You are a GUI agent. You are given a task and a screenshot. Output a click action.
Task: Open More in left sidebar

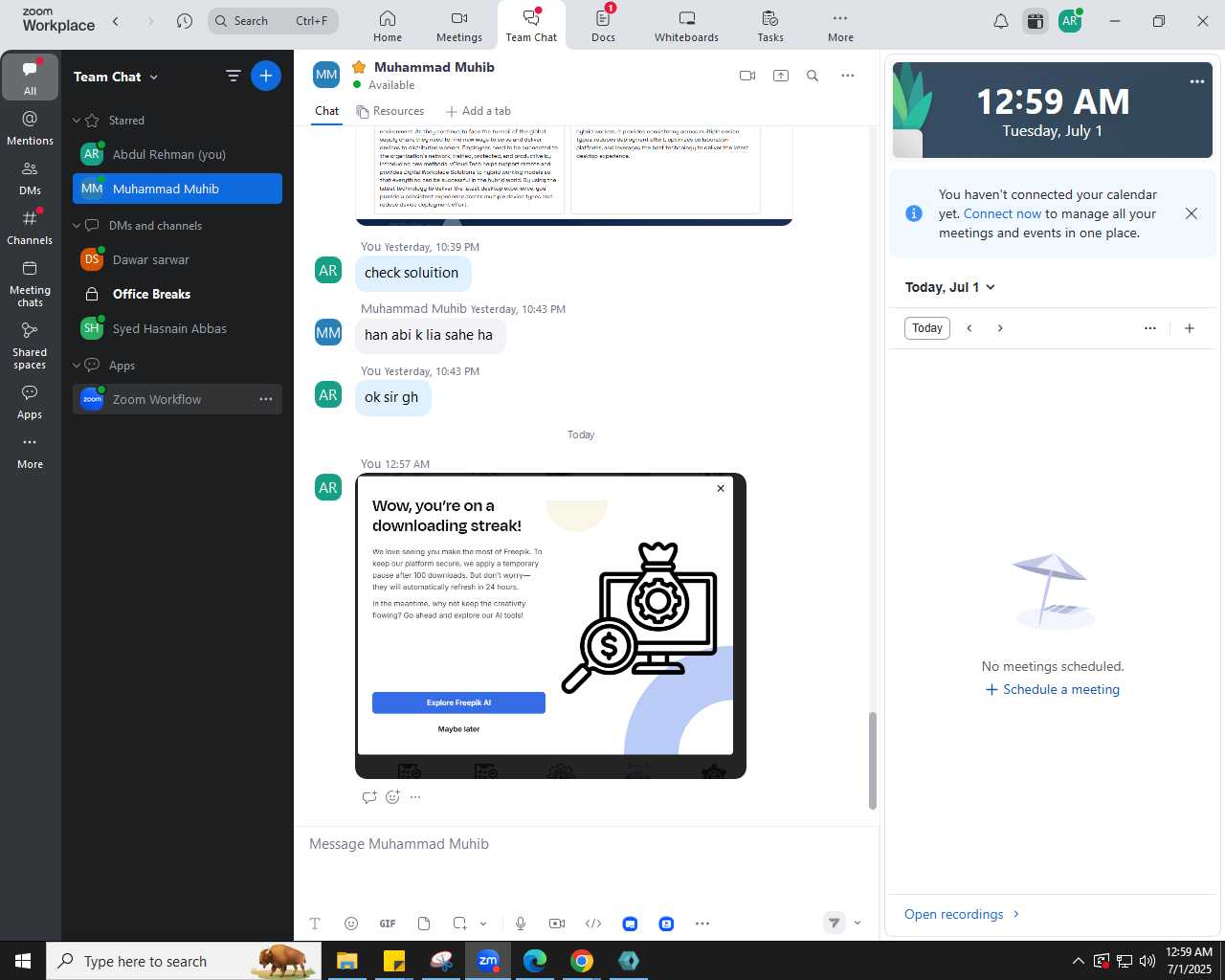coord(31,453)
